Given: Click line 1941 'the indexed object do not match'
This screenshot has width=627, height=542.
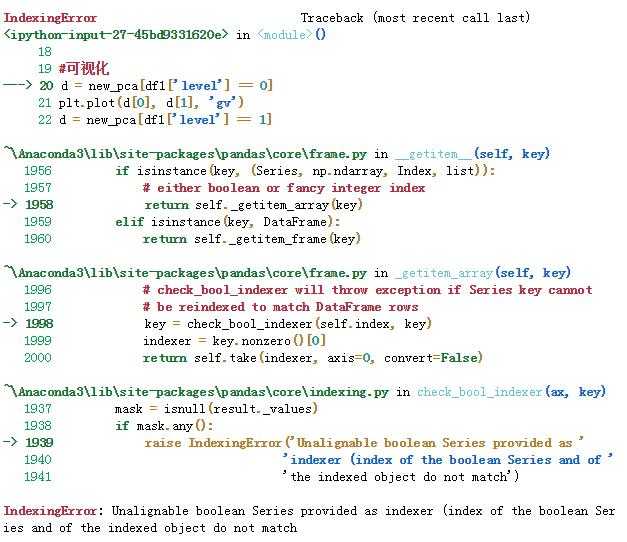Looking at the screenshot, I should point(400,477).
